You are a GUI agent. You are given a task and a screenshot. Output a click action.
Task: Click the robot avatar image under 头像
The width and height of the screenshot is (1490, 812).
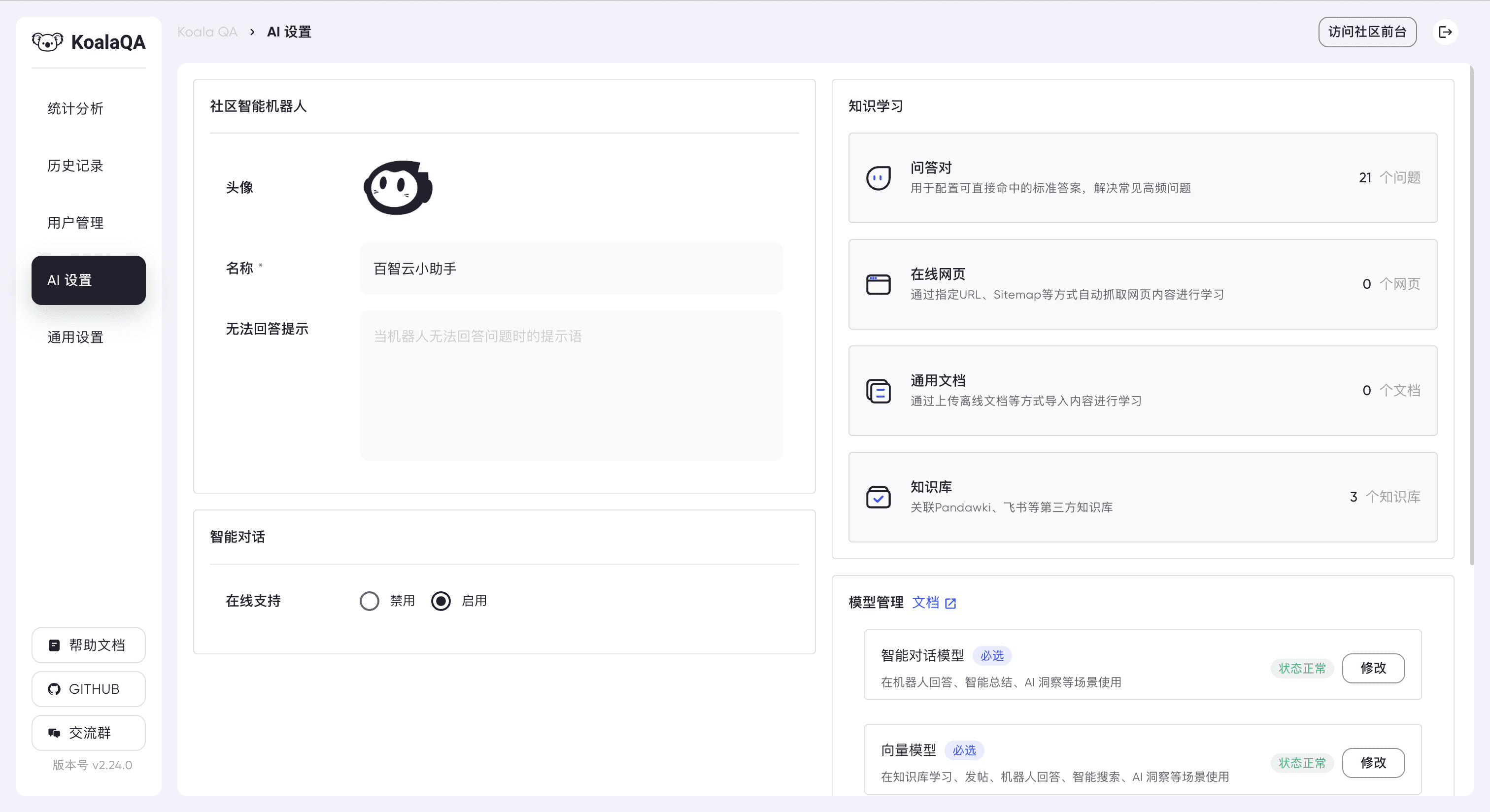pos(397,187)
